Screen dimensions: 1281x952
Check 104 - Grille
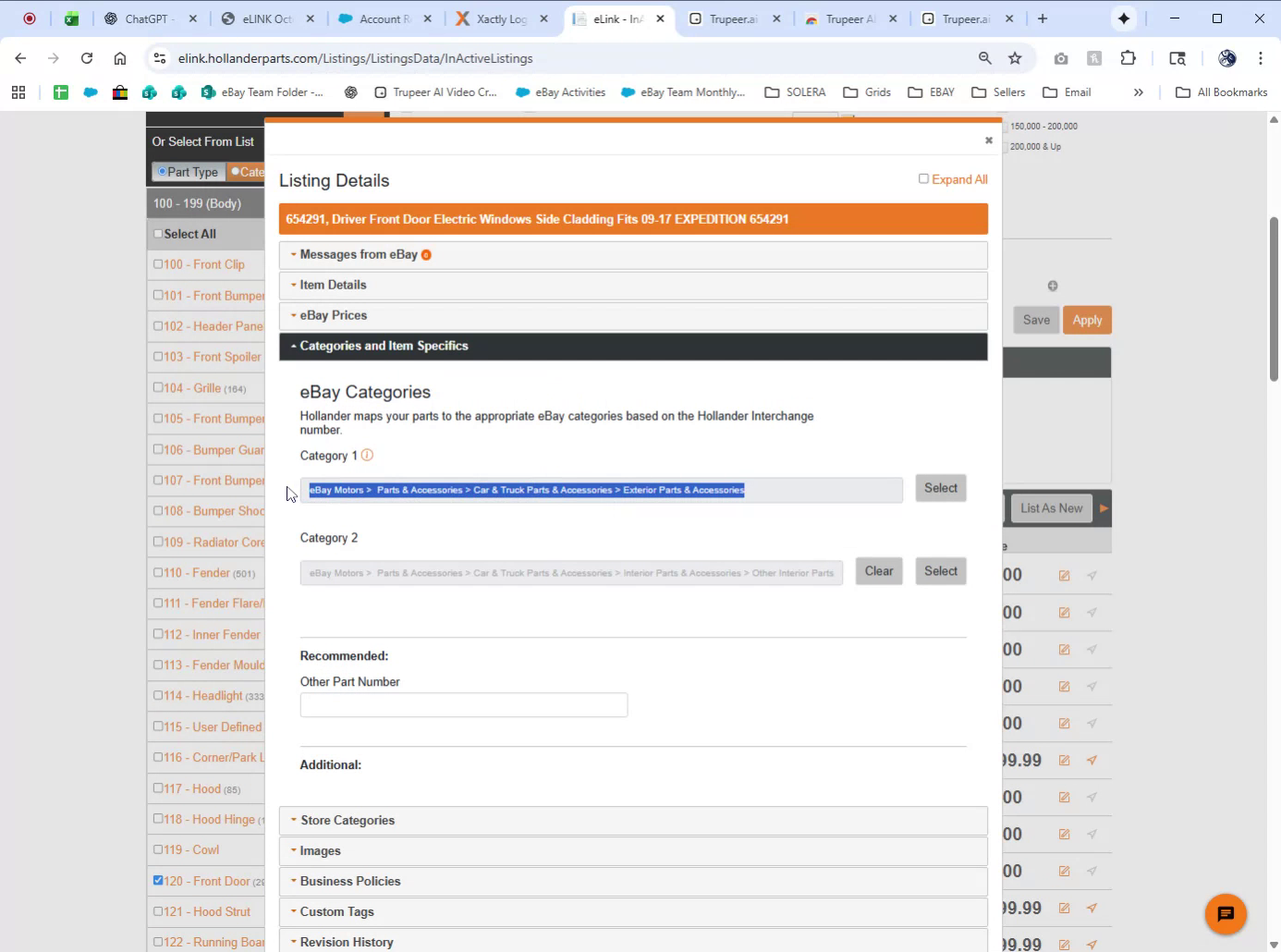coord(158,387)
